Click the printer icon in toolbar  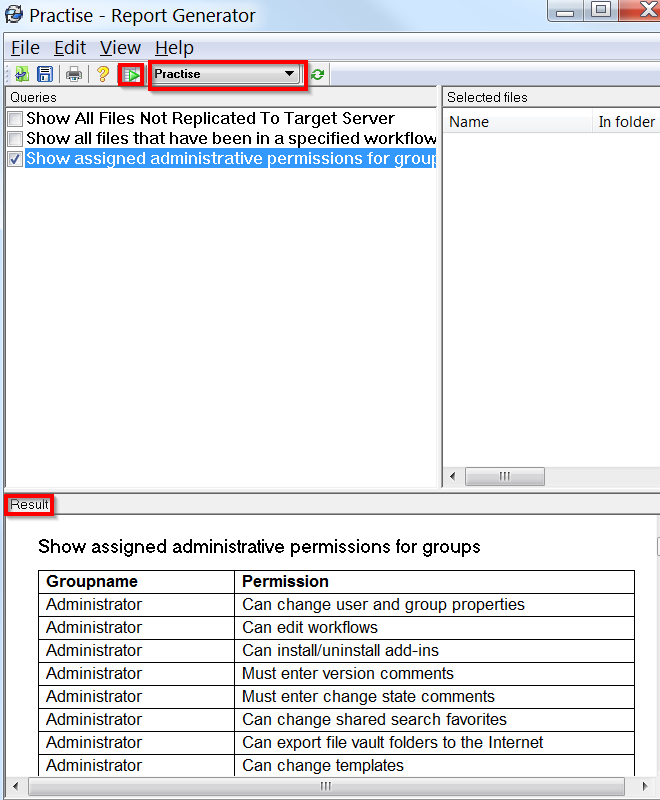pos(74,74)
